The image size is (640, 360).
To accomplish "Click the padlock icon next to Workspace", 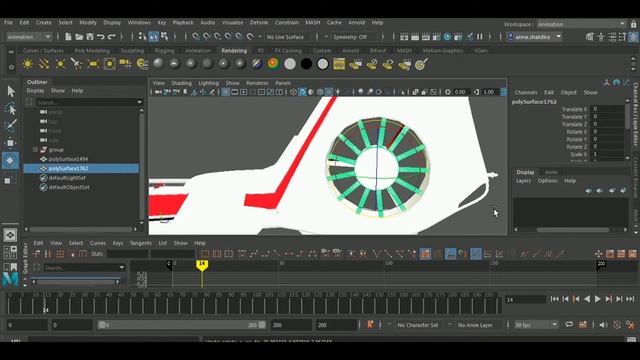I will [633, 24].
